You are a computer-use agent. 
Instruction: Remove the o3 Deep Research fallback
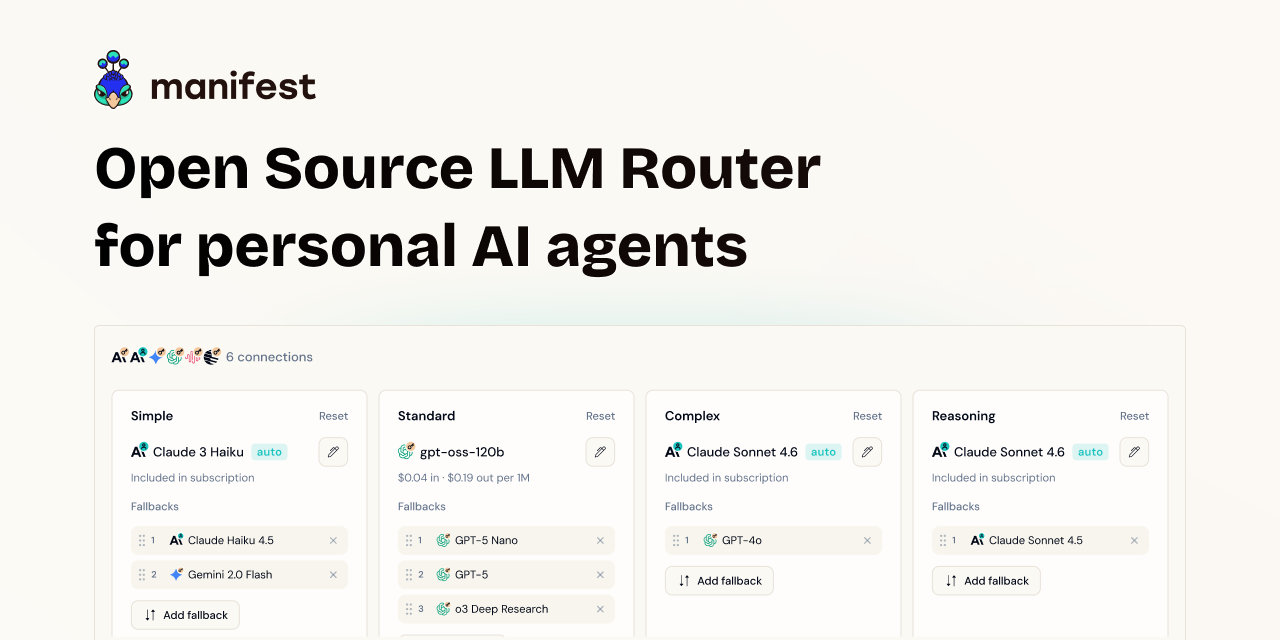point(600,609)
